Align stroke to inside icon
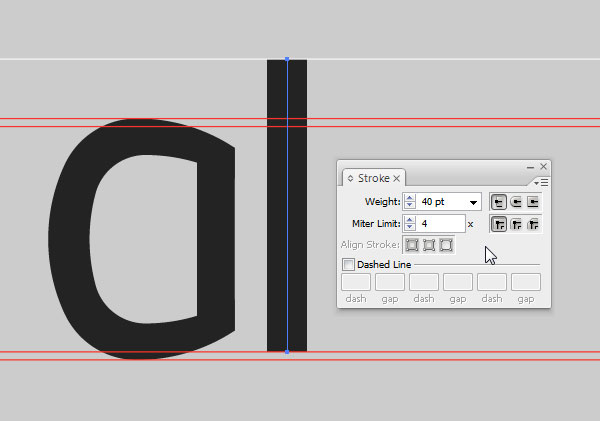The image size is (600, 421). point(429,245)
